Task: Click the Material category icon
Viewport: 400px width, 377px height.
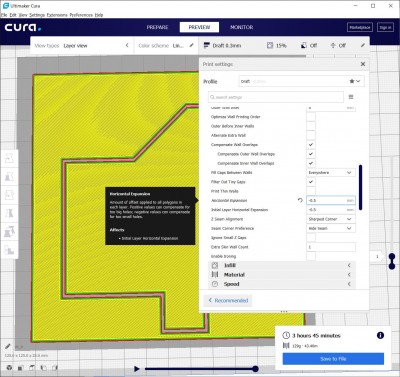Action: pos(215,275)
